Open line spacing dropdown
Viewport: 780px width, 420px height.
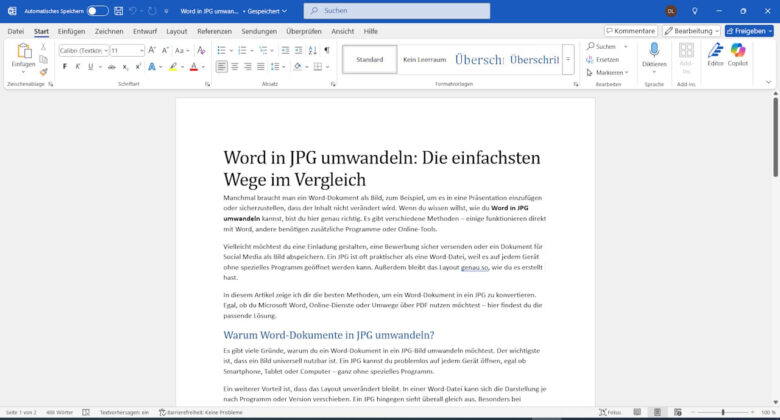[278, 67]
